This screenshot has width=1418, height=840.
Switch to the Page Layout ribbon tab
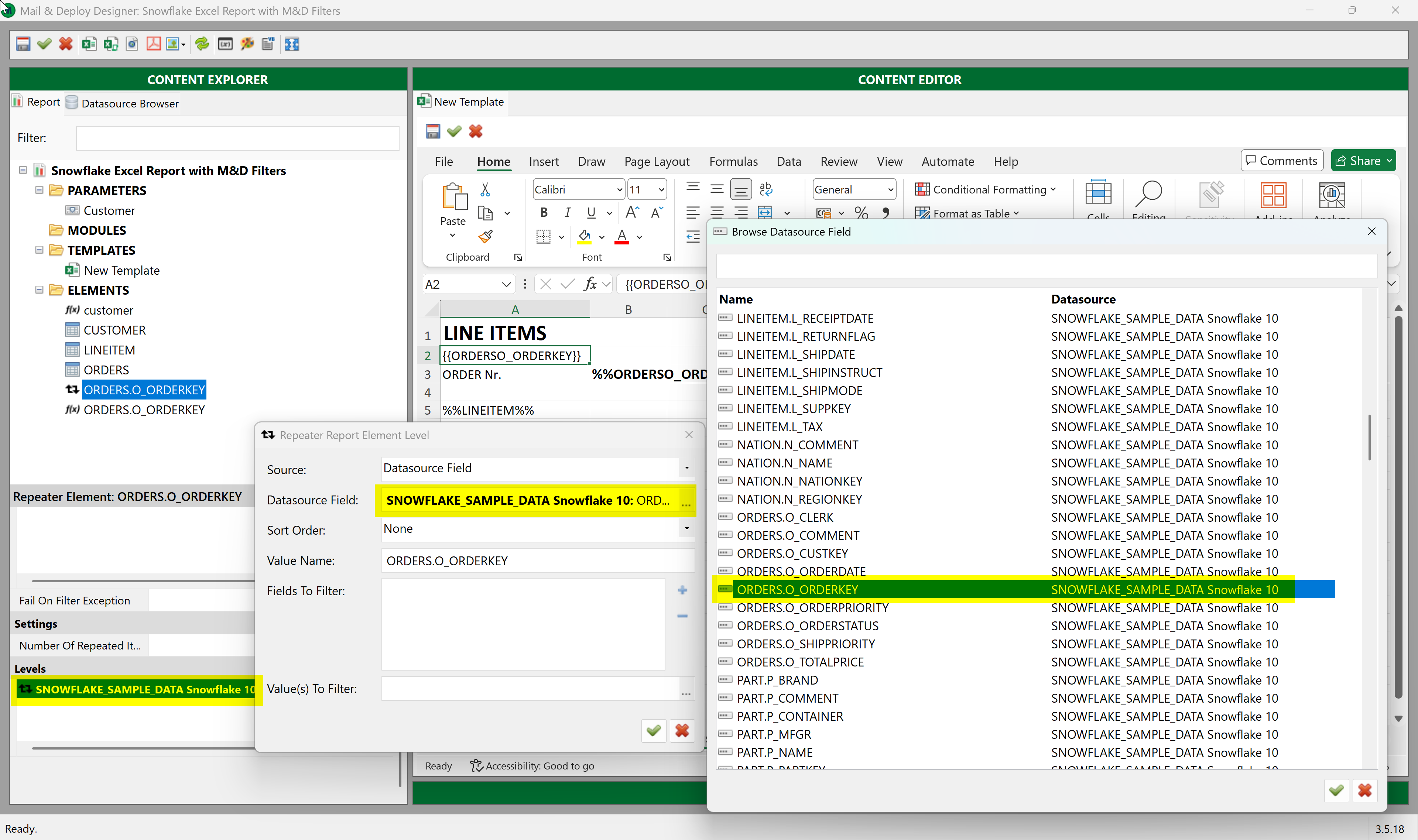tap(657, 161)
